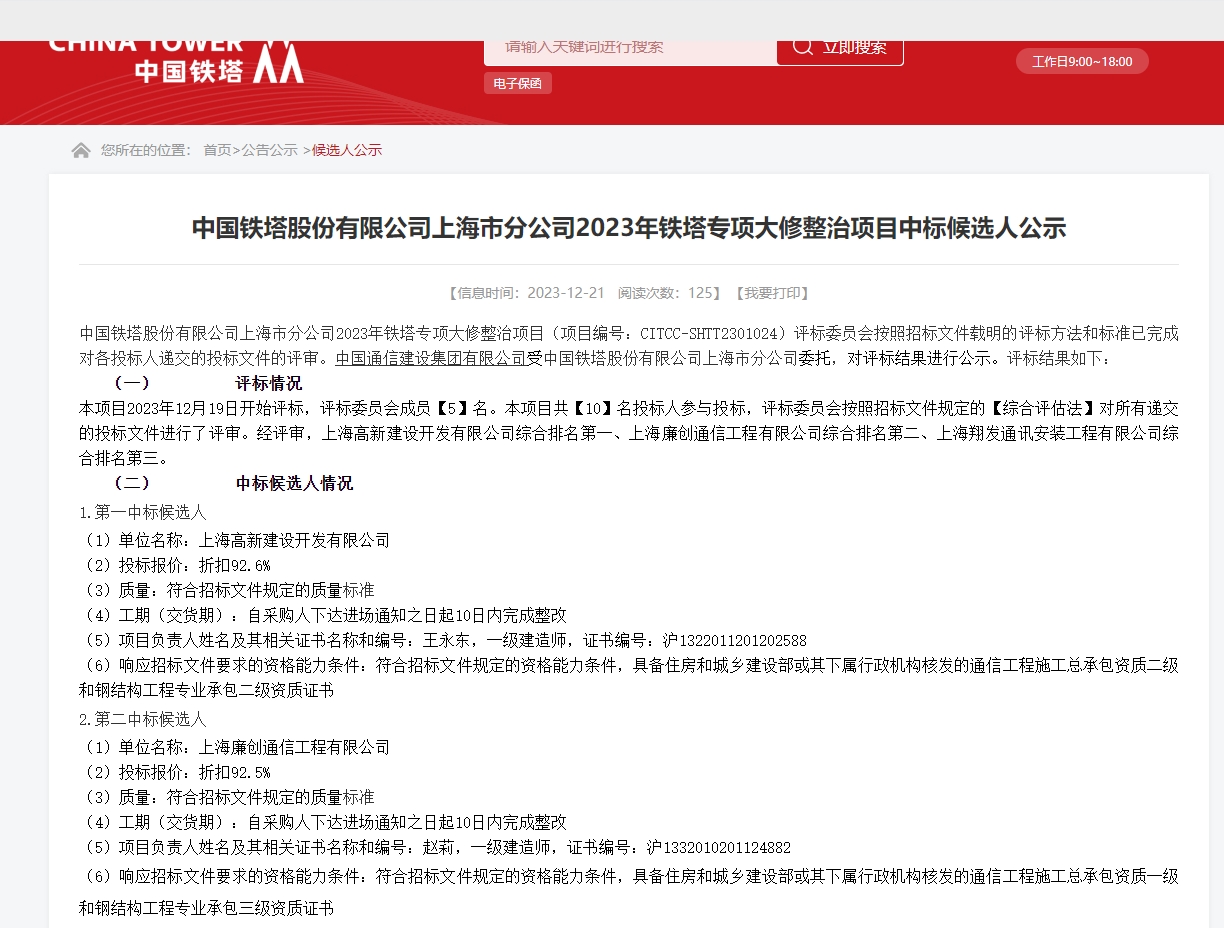Open 公告公示 in the breadcrumb

pos(270,150)
